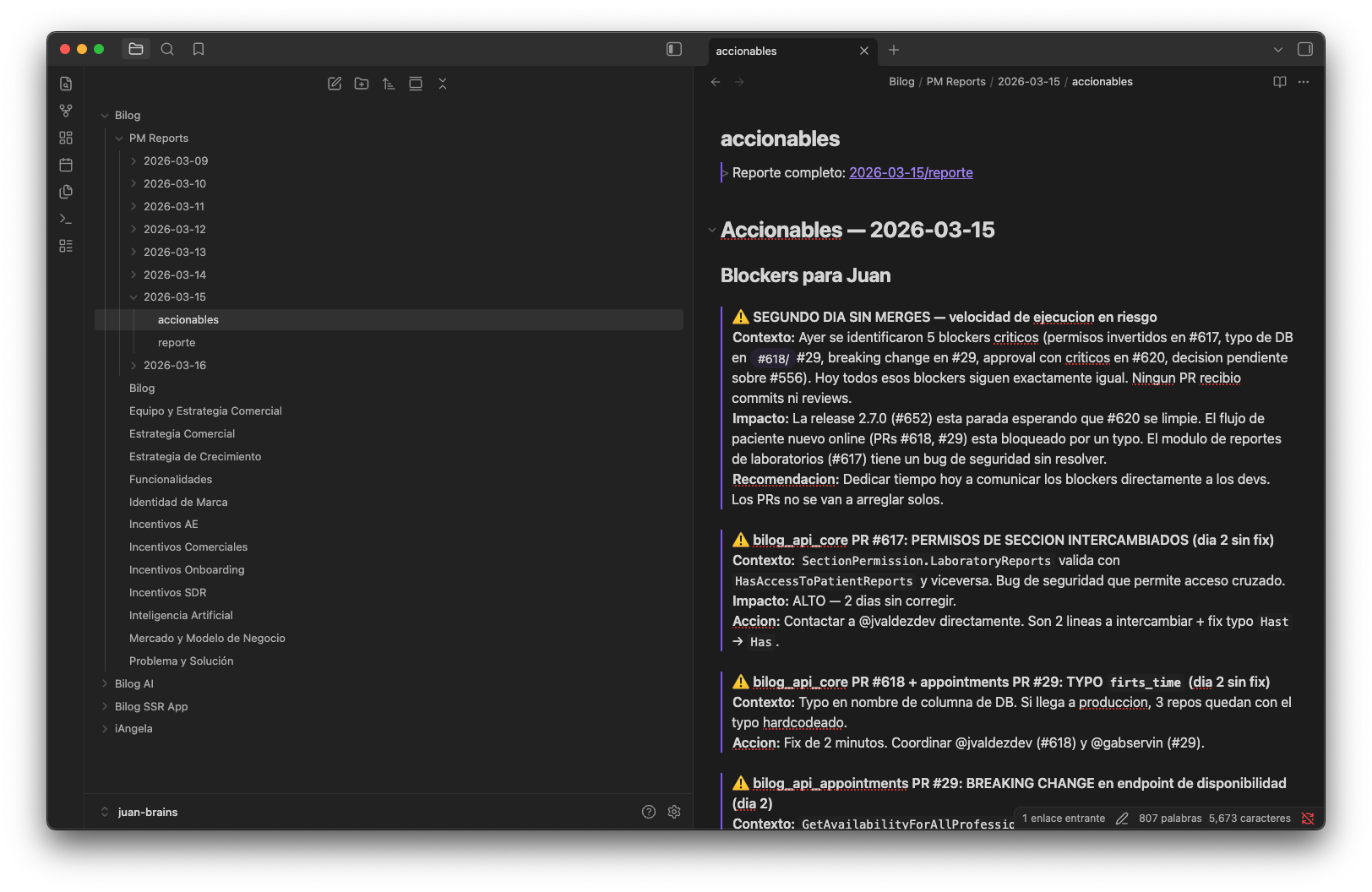
Task: Open the global search
Action: pos(167,49)
